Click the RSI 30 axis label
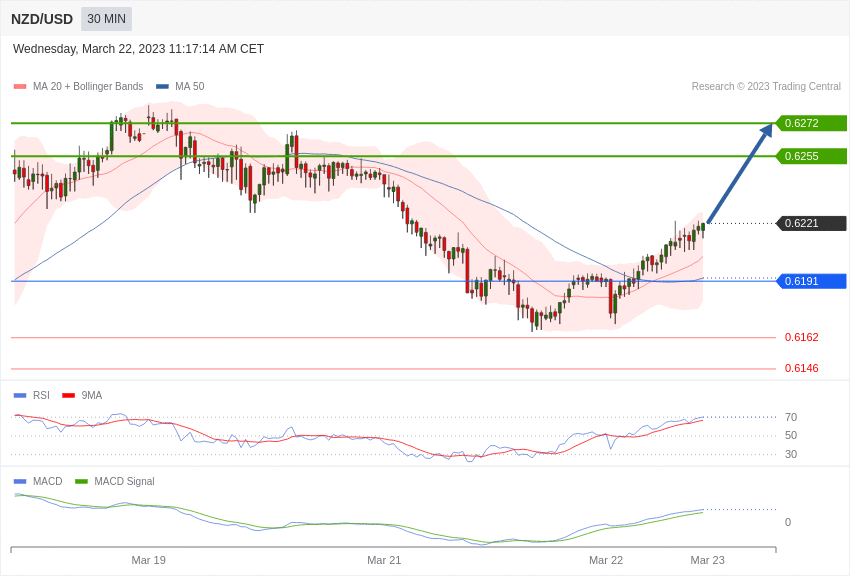850x576 pixels. click(791, 454)
